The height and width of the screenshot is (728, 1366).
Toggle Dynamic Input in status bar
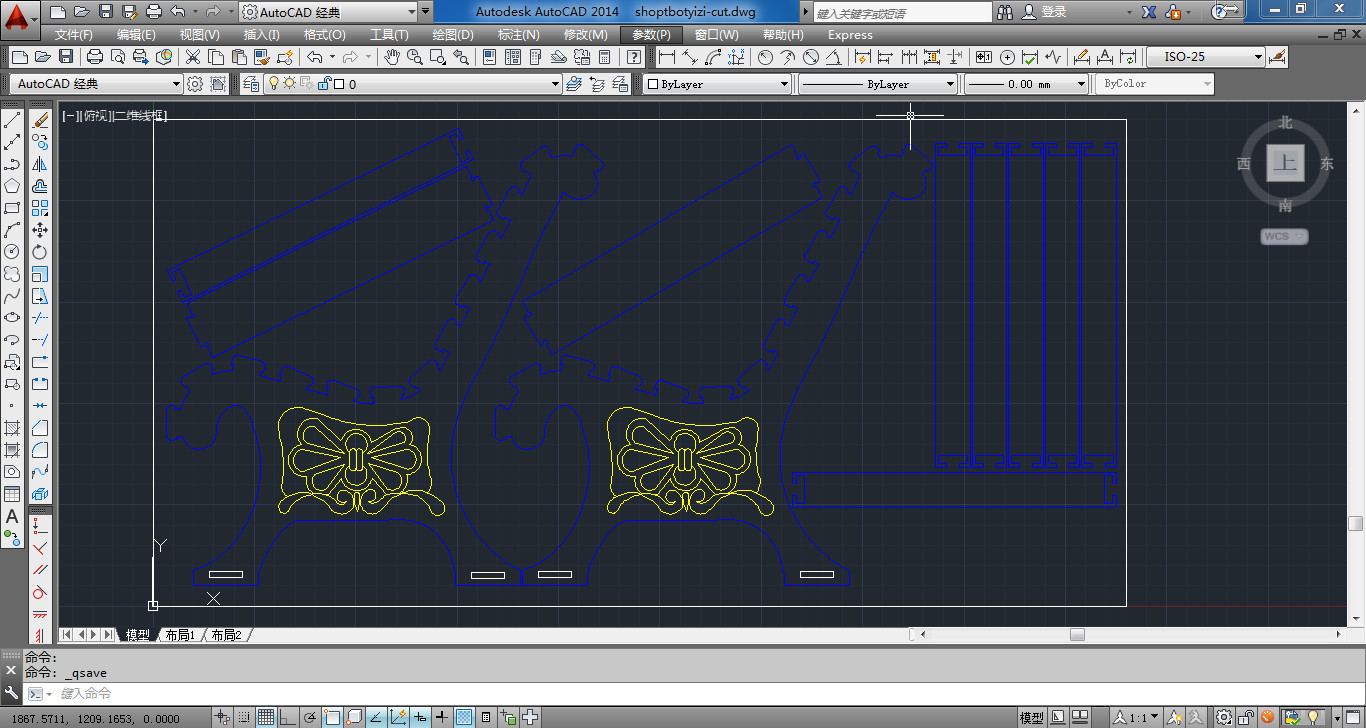tap(420, 717)
